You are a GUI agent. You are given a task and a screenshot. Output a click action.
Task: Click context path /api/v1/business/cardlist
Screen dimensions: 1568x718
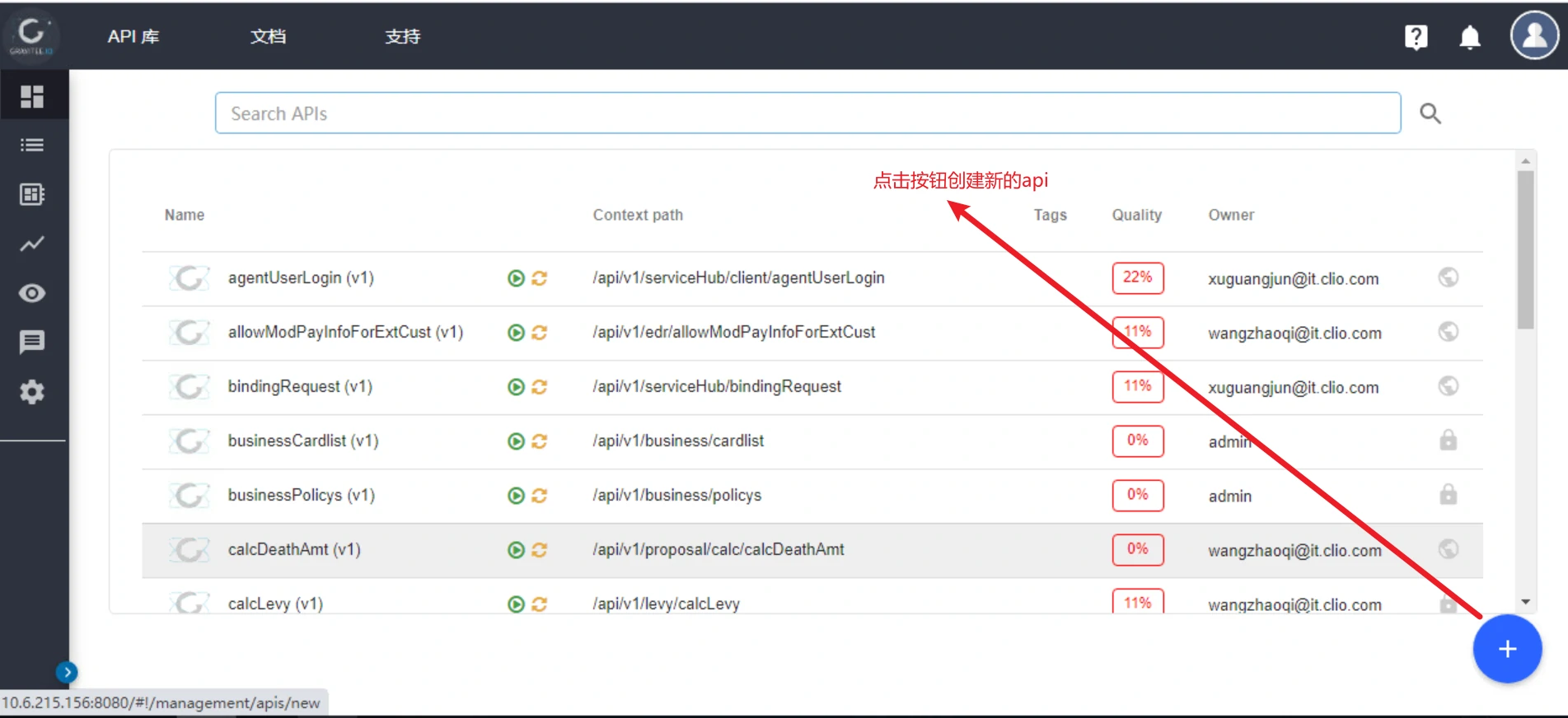(x=678, y=441)
